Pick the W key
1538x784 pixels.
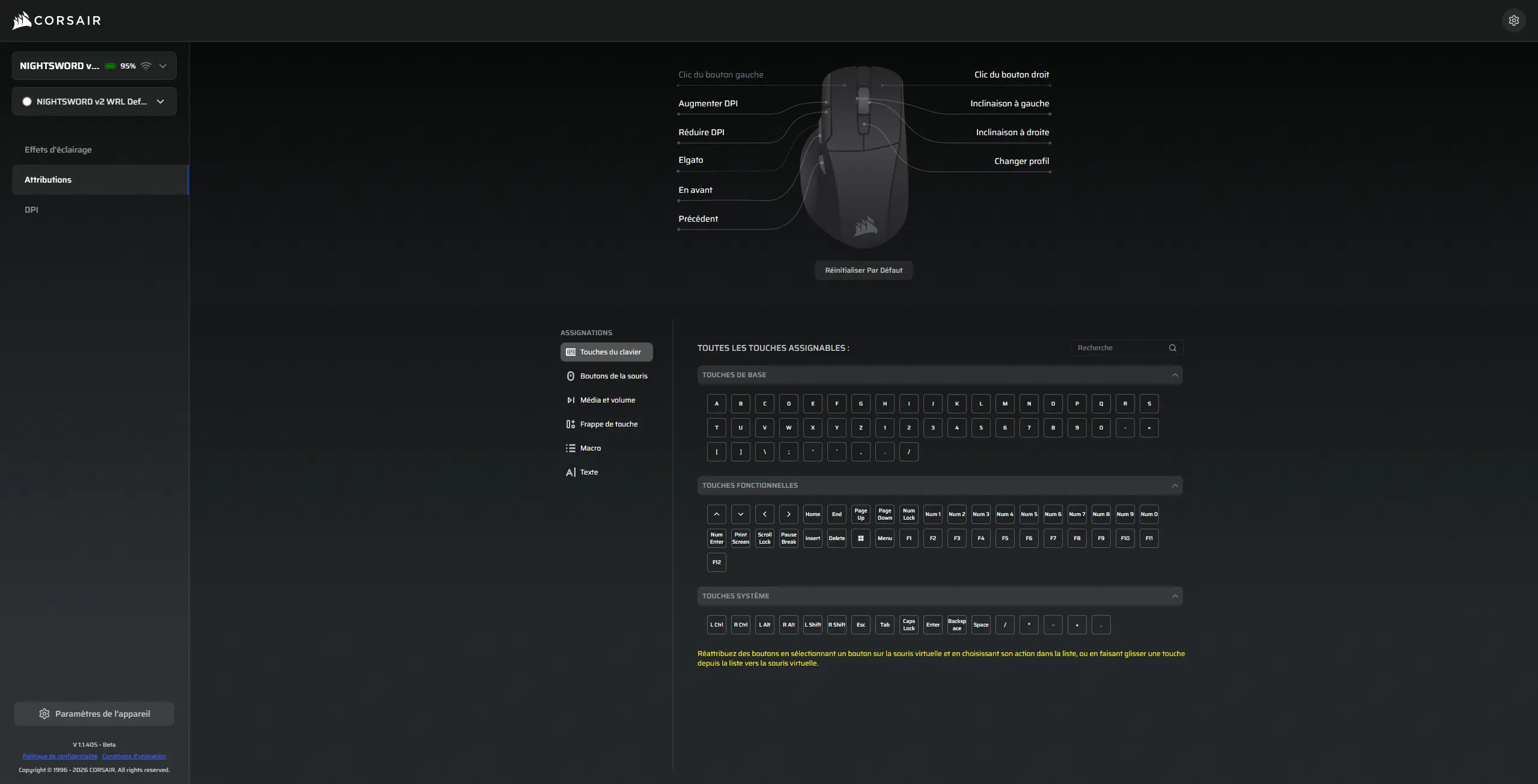[x=789, y=428]
